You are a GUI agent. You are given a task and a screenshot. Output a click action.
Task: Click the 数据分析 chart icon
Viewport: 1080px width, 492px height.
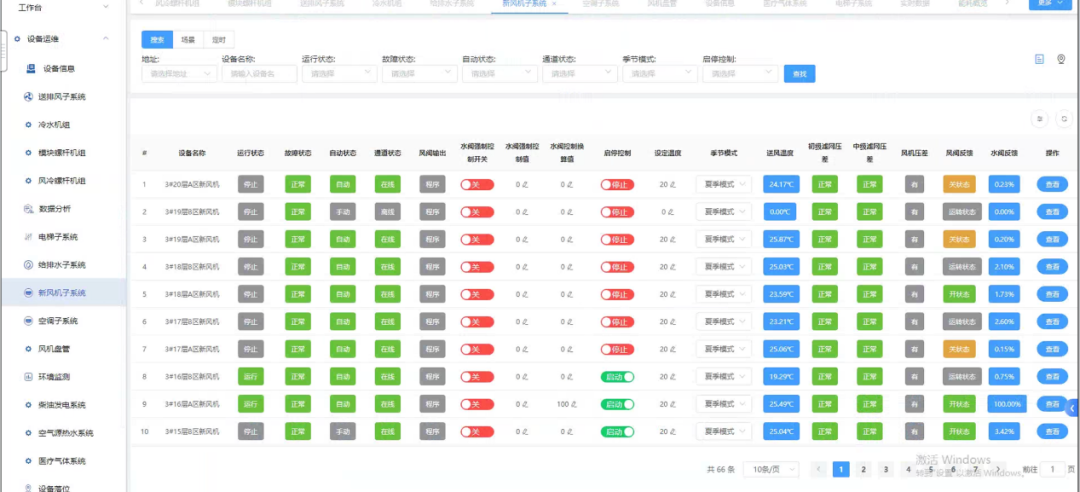point(28,208)
